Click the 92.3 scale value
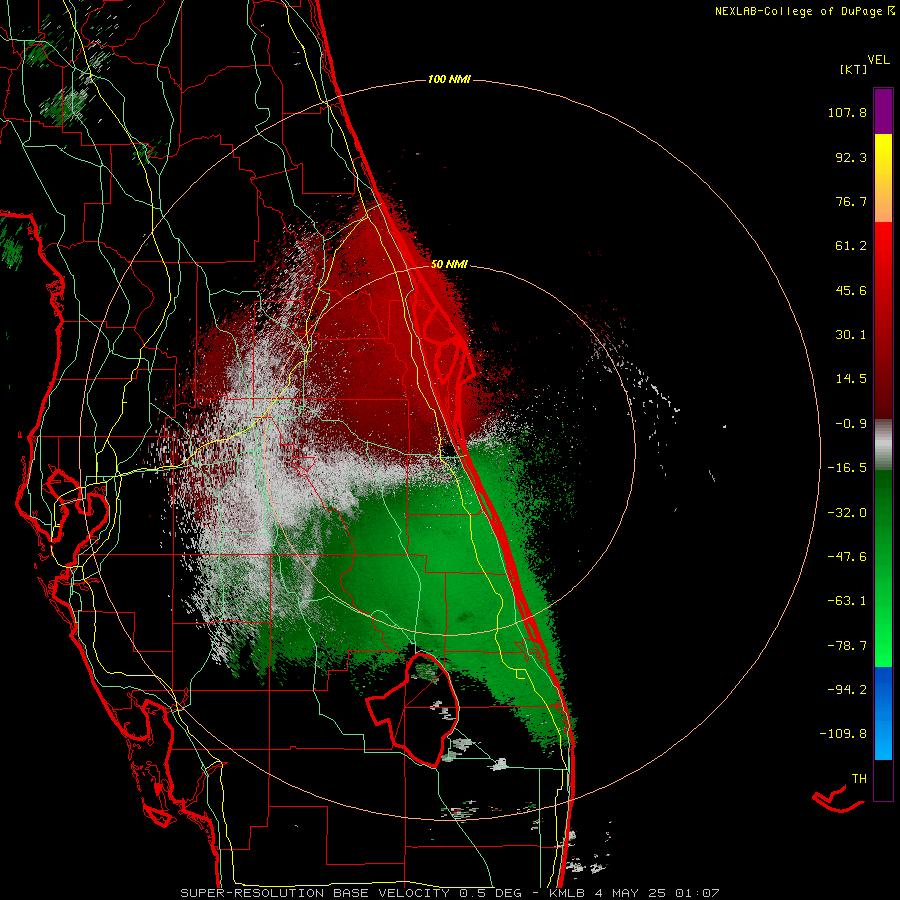 point(851,157)
